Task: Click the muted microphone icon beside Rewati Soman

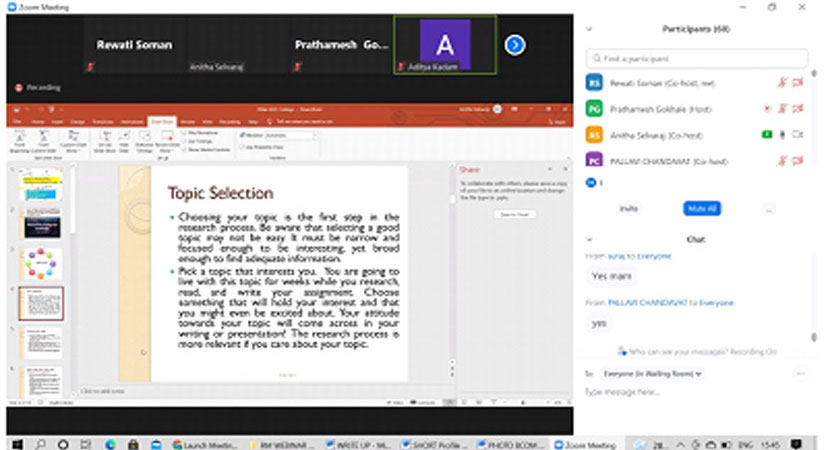Action: pyautogui.click(x=781, y=83)
